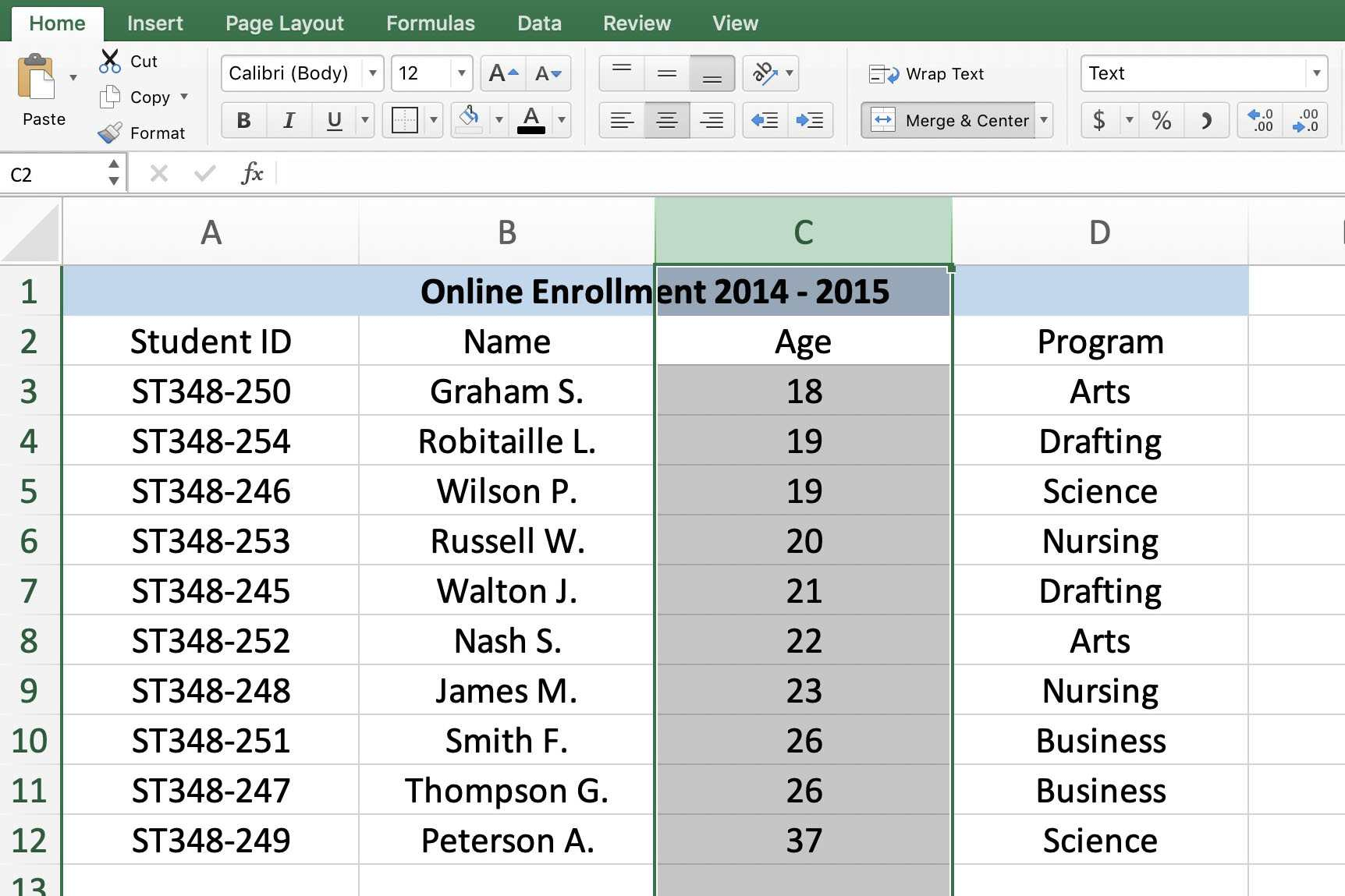Open the text orientation tool
The image size is (1345, 896).
tap(764, 73)
